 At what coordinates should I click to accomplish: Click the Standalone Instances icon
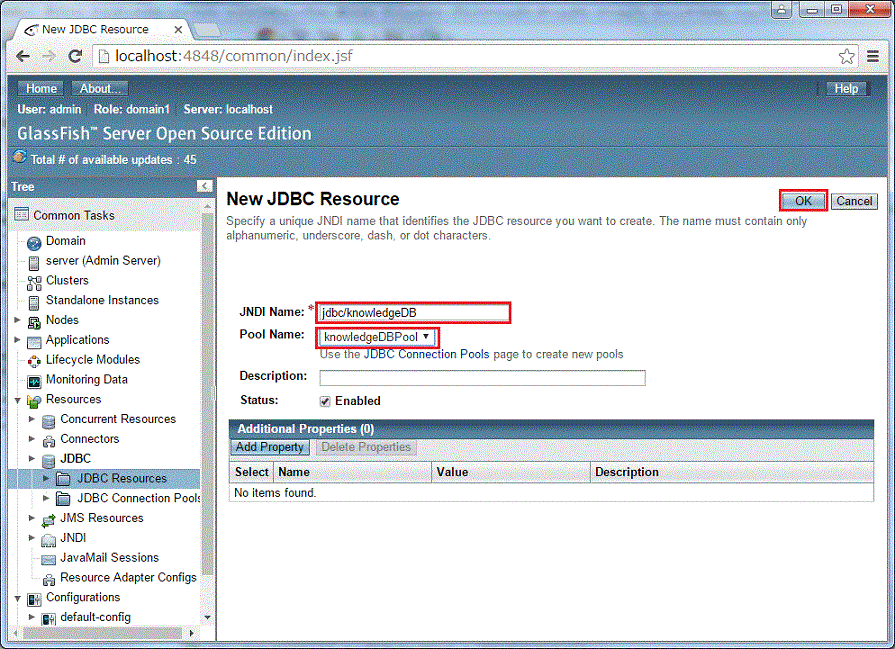tap(34, 302)
